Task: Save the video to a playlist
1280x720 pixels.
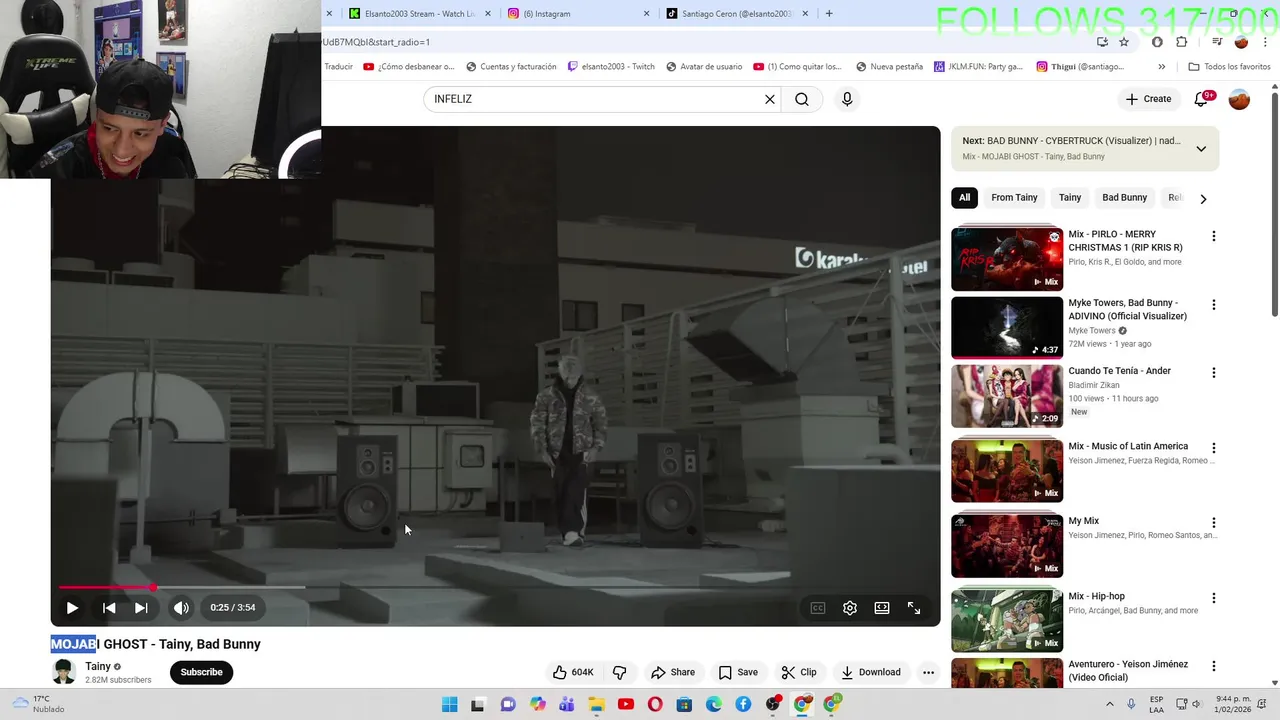Action: (x=738, y=672)
